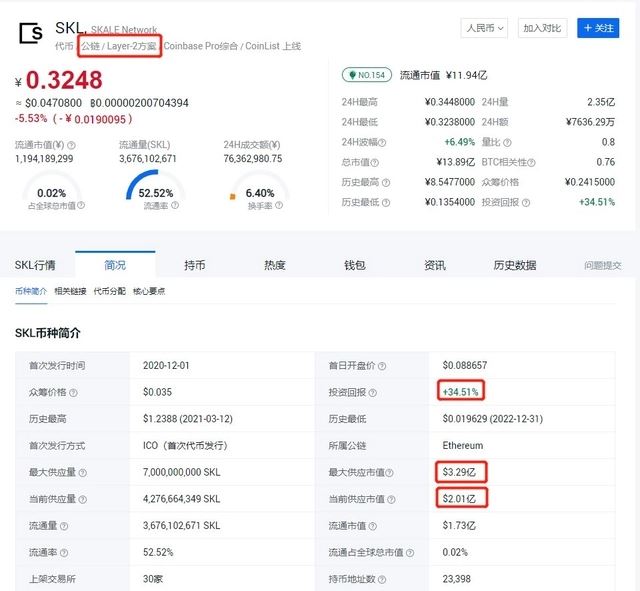The width and height of the screenshot is (640, 591).
Task: Click the 公链 category link
Action: [90, 46]
